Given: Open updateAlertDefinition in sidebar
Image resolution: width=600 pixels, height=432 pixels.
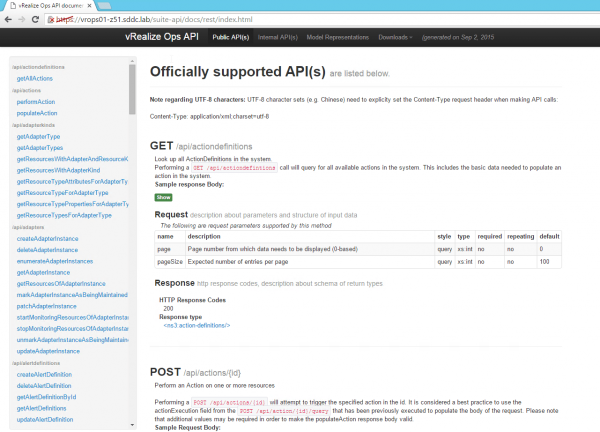Looking at the screenshot, I should (45, 420).
